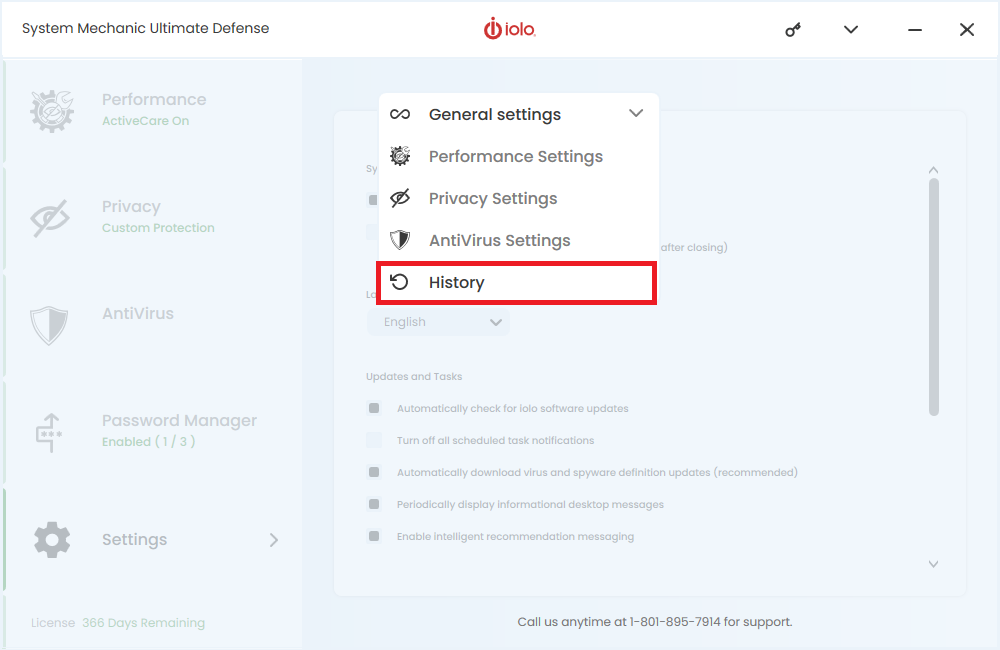Screen dimensions: 1000x650
Task: Click the Performance Settings gear icon in dropdown
Action: 400,156
